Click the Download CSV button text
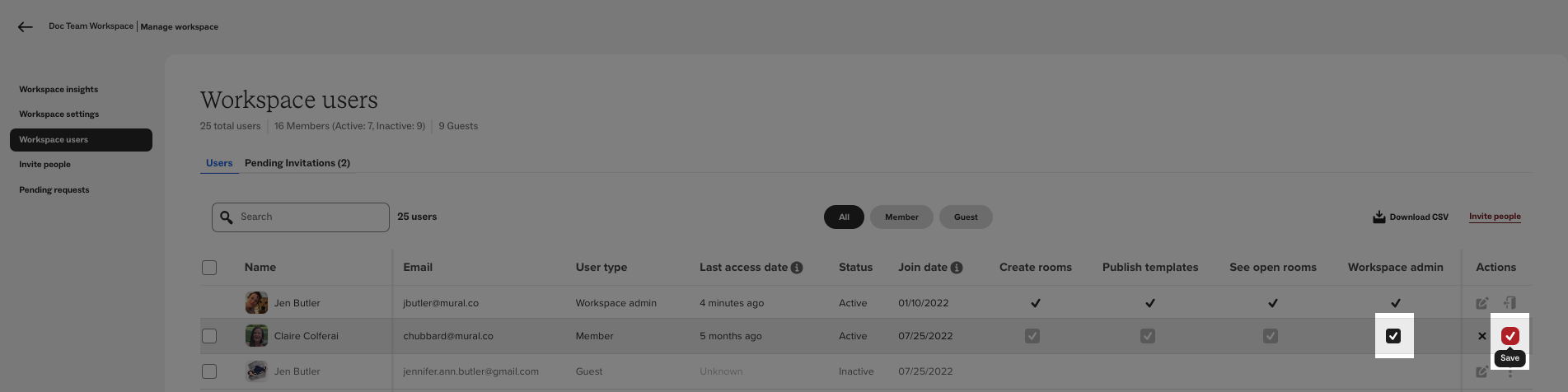The height and width of the screenshot is (392, 1568). (1419, 217)
